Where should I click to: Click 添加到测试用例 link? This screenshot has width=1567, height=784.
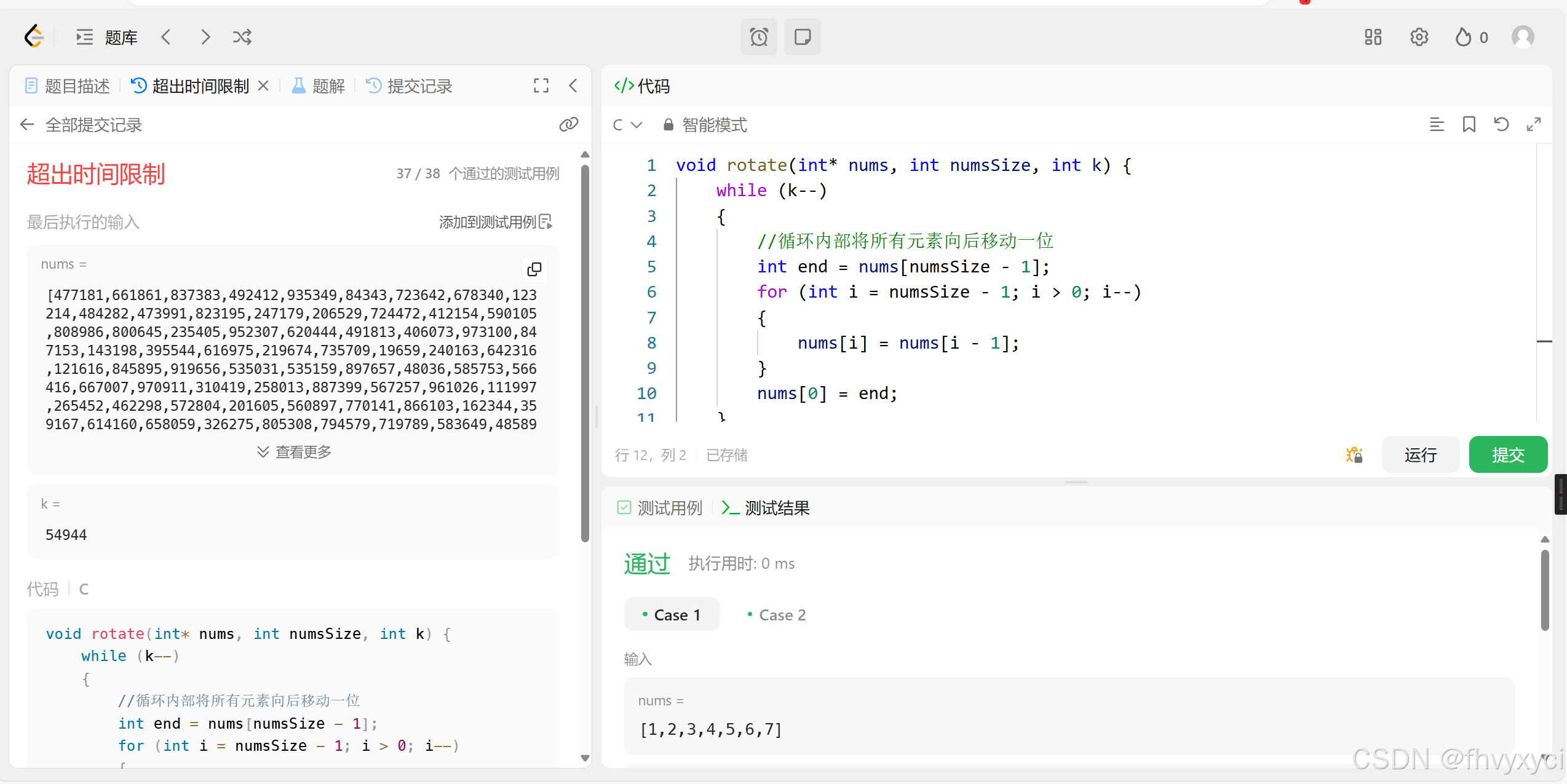pos(496,222)
